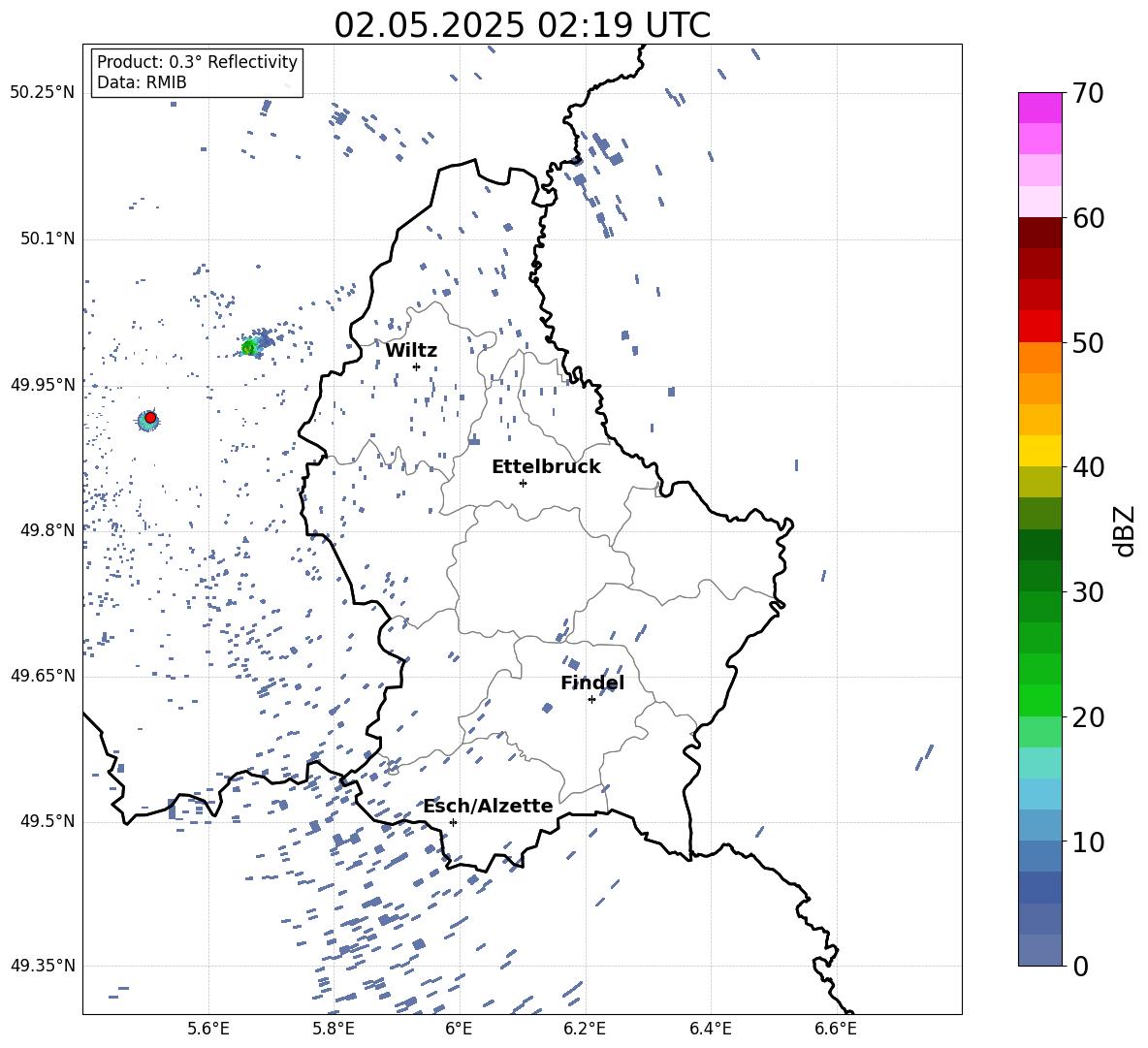
Task: Click the 49.65°N latitude label
Action: point(43,676)
